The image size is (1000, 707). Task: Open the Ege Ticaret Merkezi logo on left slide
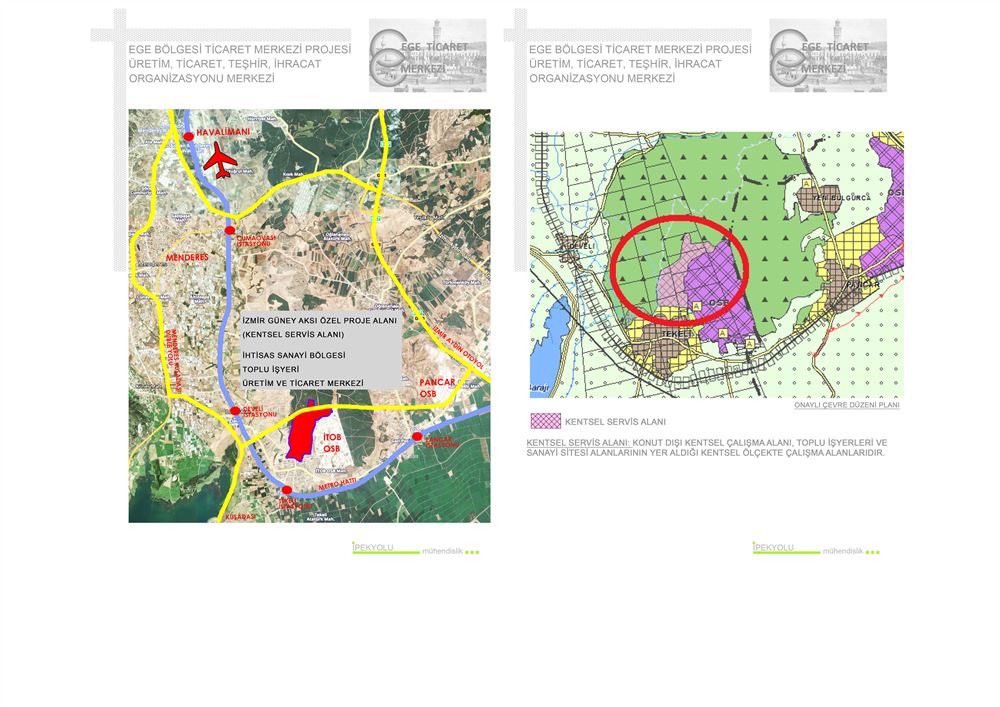tap(427, 55)
